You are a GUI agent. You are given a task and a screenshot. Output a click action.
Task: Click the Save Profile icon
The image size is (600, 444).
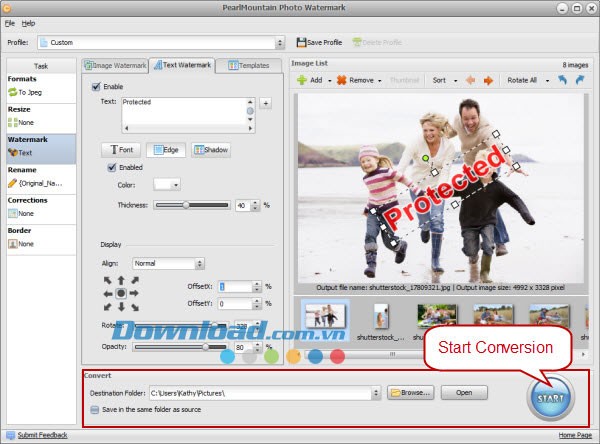tap(301, 42)
